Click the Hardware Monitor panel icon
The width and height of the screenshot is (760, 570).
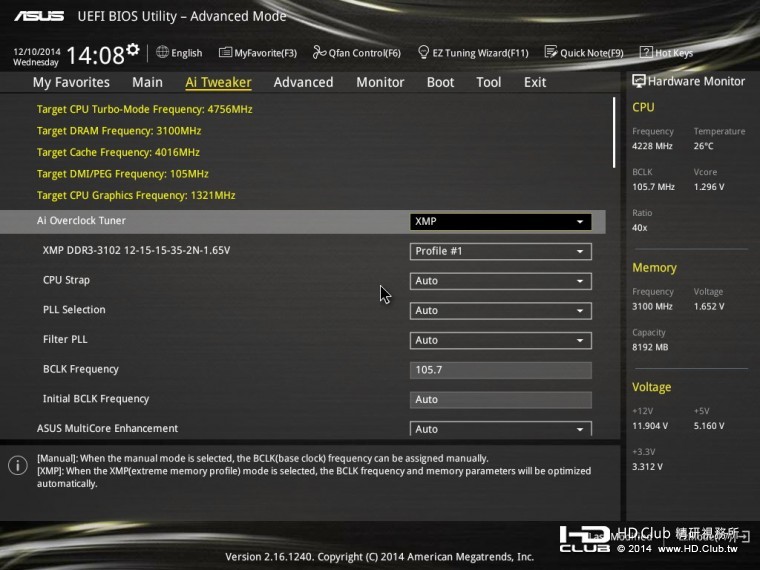(639, 81)
